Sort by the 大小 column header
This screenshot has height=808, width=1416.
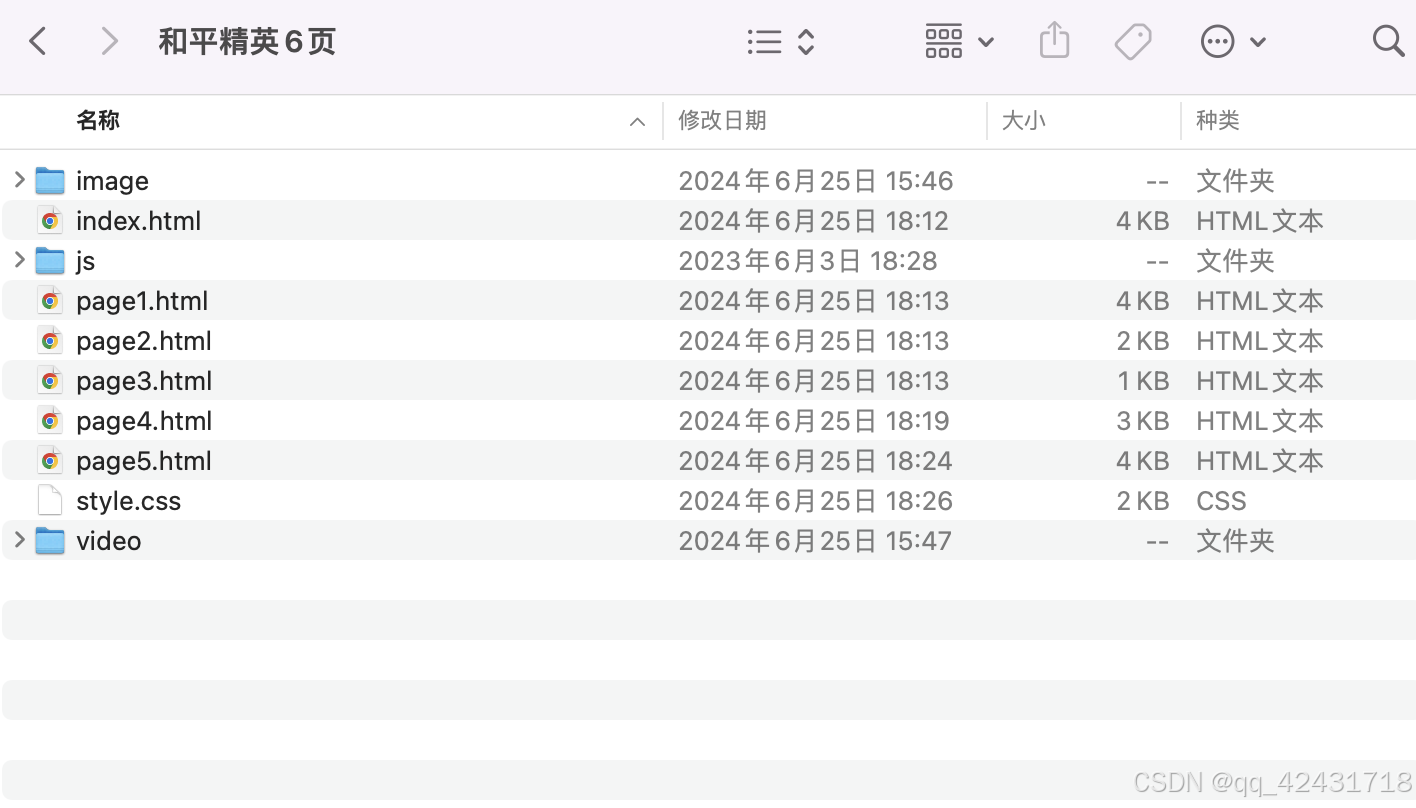click(1023, 121)
